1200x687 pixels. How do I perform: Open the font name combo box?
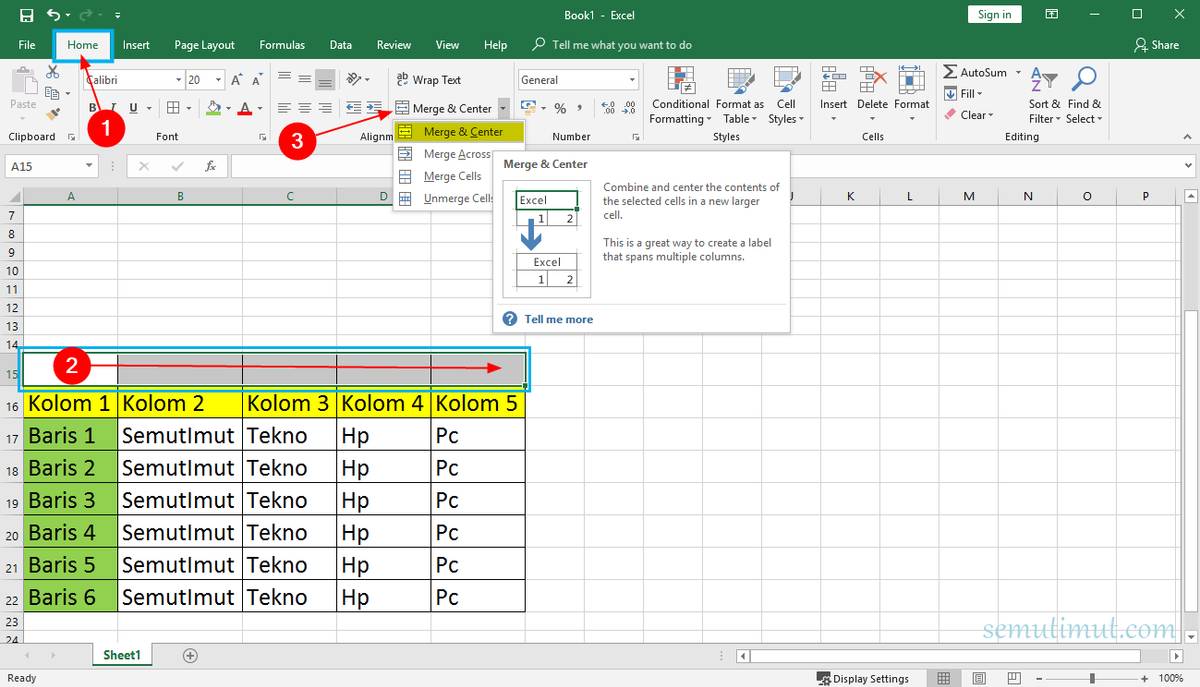point(134,80)
